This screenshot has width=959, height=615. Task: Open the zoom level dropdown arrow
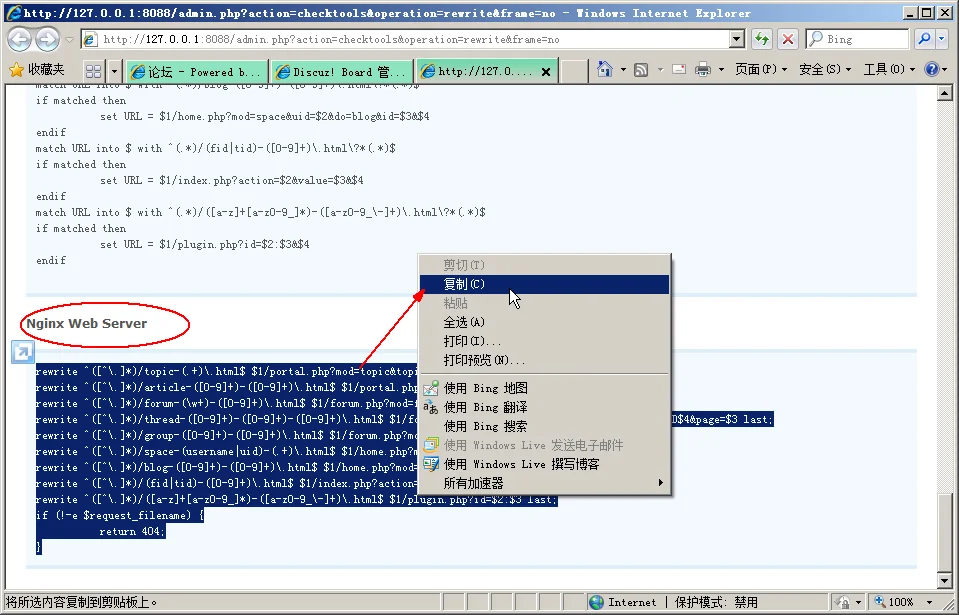click(x=929, y=602)
